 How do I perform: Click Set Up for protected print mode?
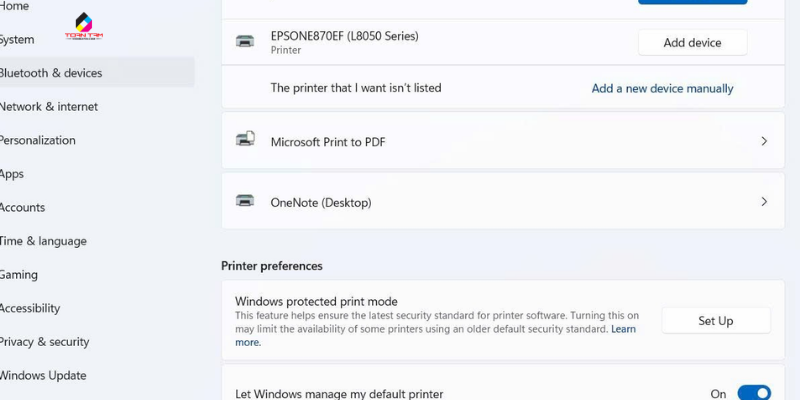tap(715, 321)
